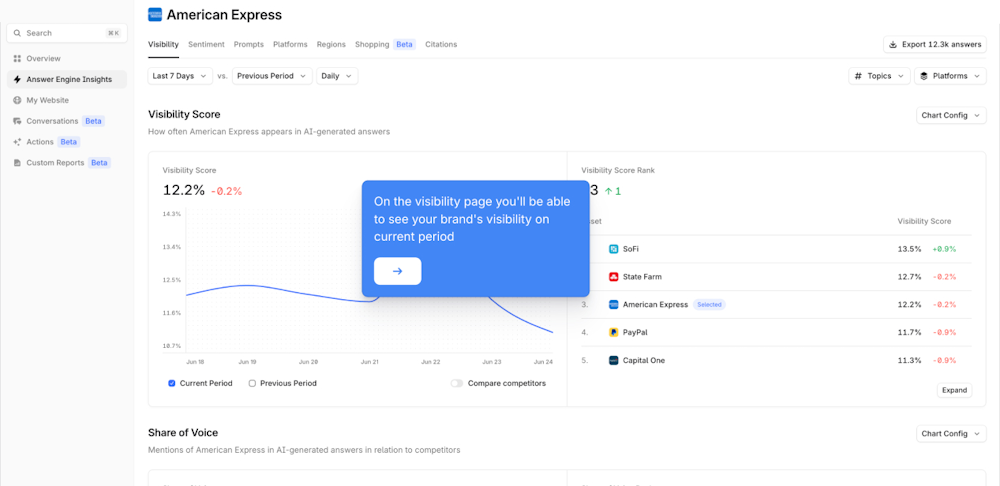This screenshot has width=1000, height=486.
Task: Click the My Website globe icon
Action: 17,100
